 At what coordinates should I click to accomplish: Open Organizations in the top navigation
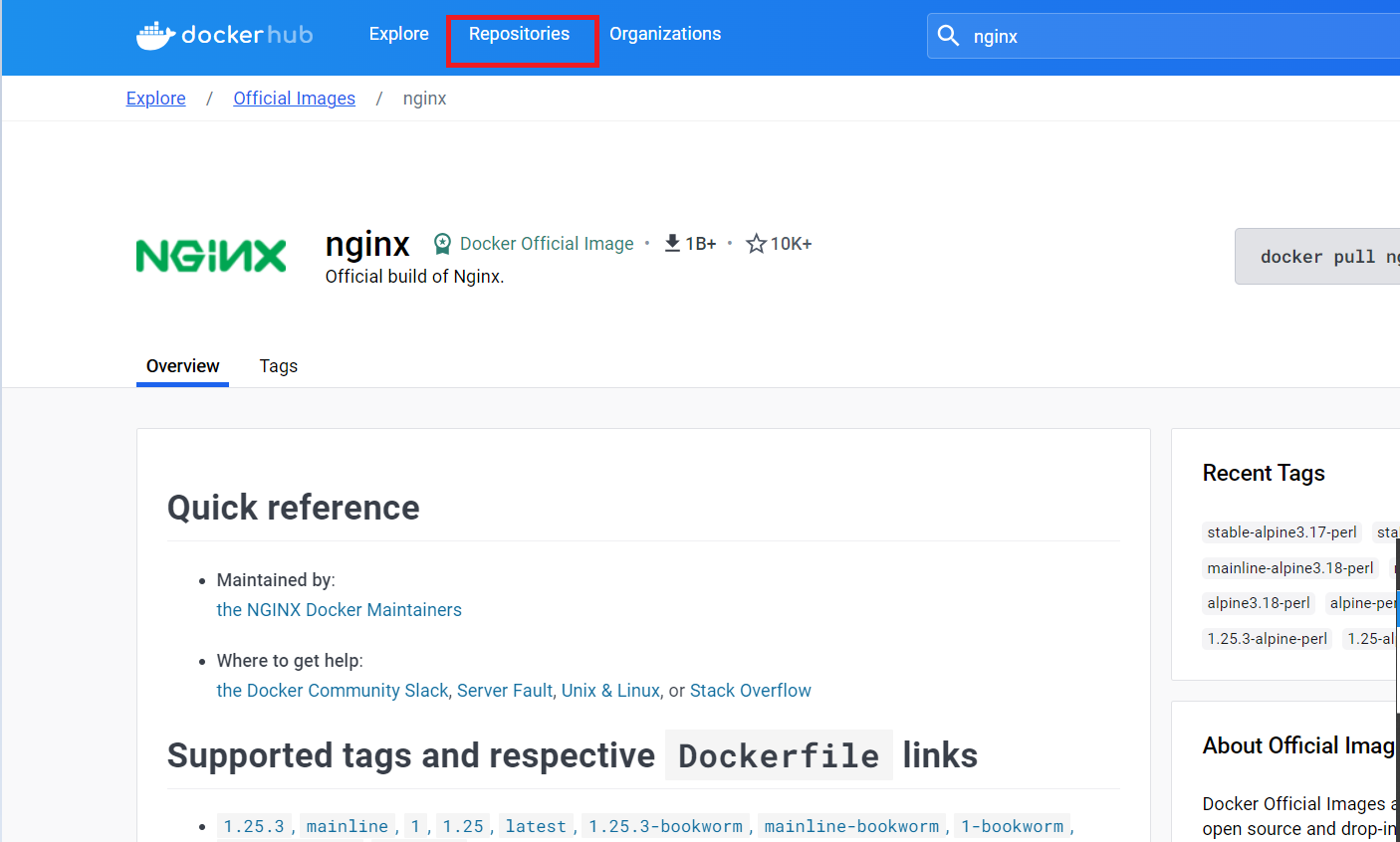click(x=665, y=34)
